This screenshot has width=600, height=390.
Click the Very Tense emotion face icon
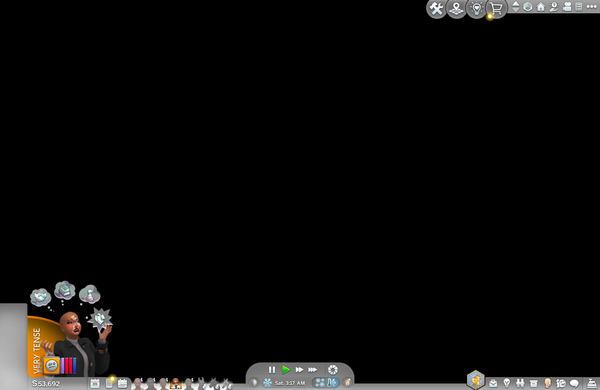click(51, 366)
